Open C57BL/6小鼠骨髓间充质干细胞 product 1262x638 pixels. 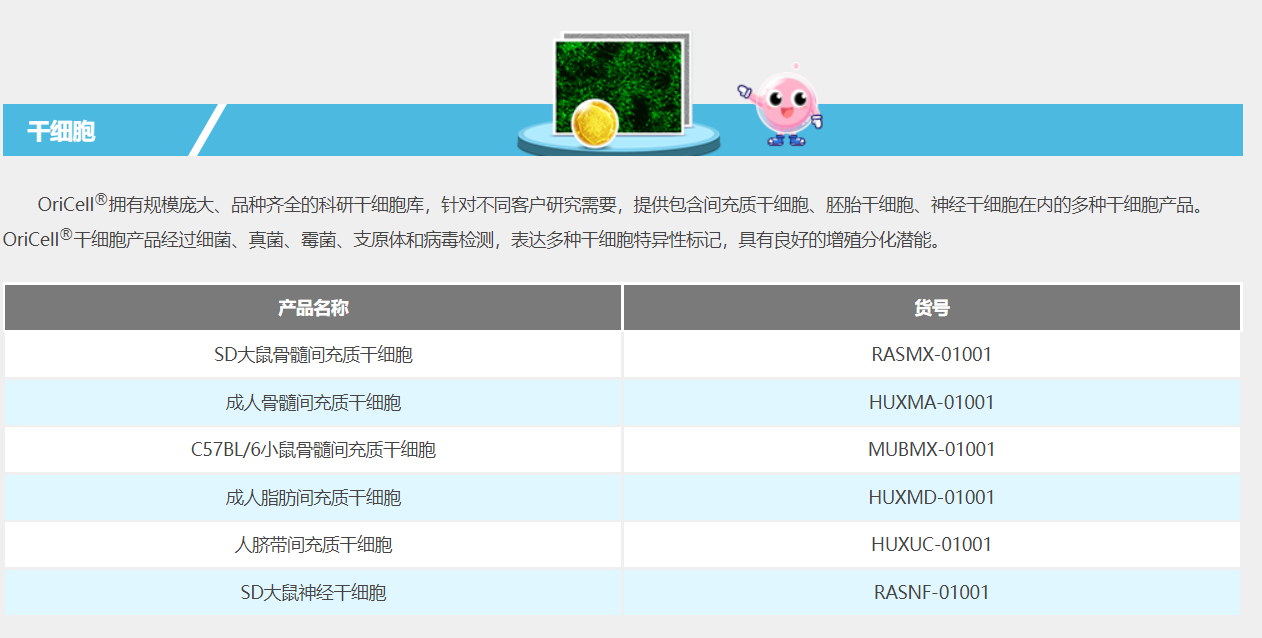[313, 450]
